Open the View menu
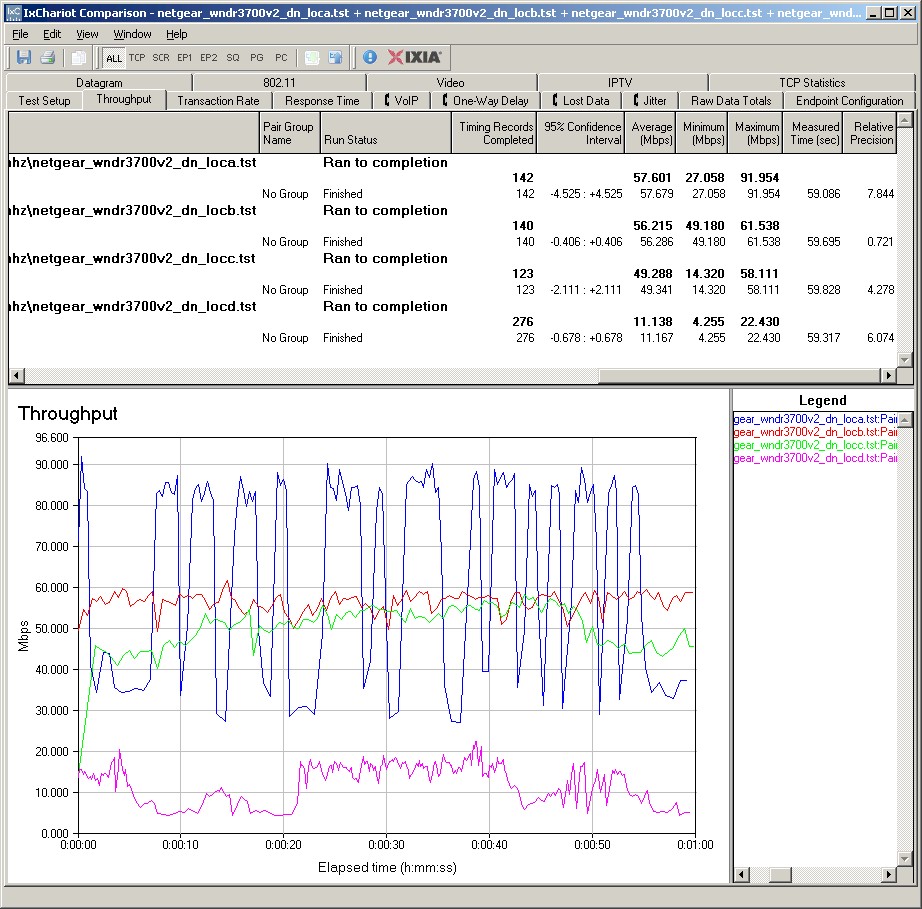 coord(87,34)
